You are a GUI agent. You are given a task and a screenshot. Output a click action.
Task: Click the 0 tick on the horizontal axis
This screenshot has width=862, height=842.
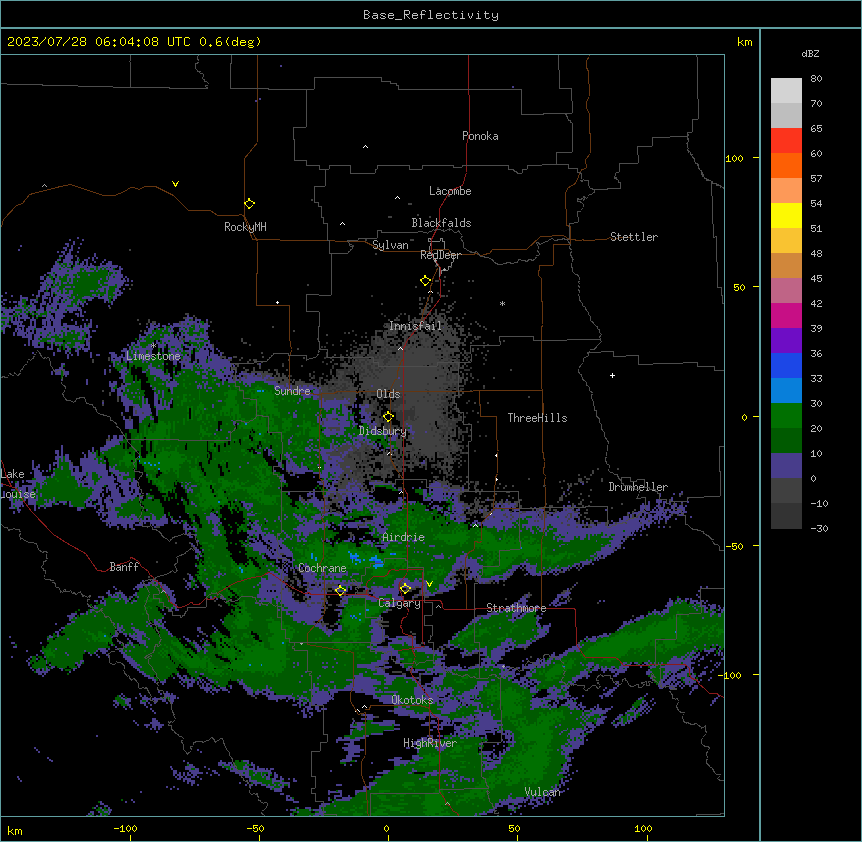click(x=386, y=829)
